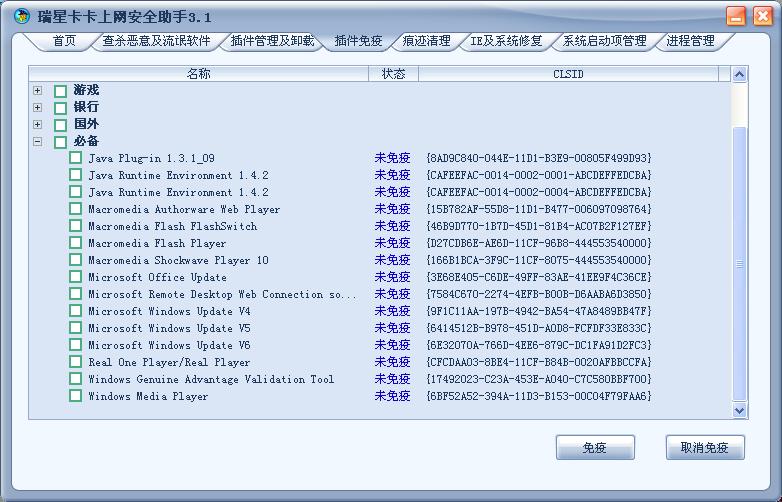Select Microsoft Windows Update V6 row name
The width and height of the screenshot is (782, 502).
click(169, 345)
